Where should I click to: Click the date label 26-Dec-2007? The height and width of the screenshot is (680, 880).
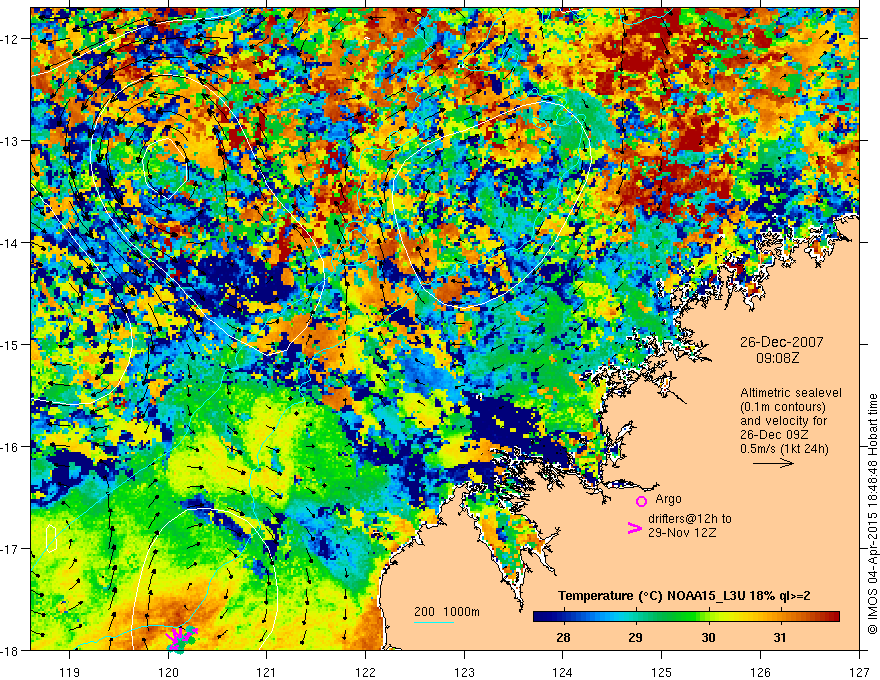point(781,342)
